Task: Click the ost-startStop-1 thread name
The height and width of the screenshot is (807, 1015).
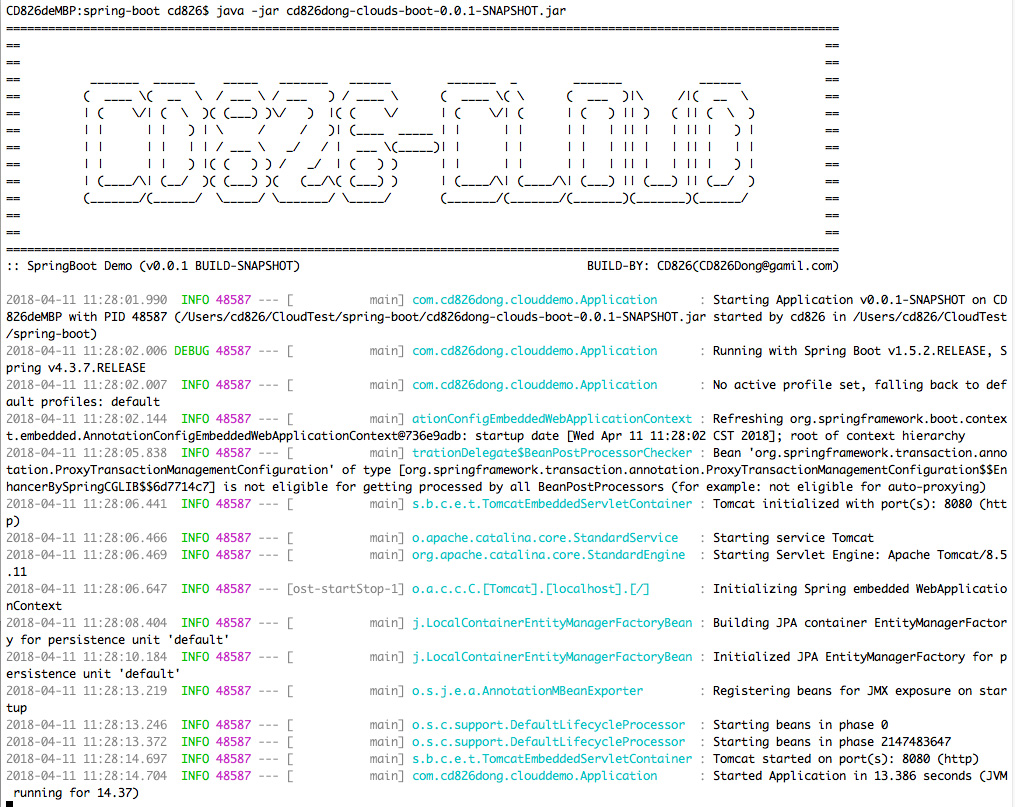Action: (346, 589)
